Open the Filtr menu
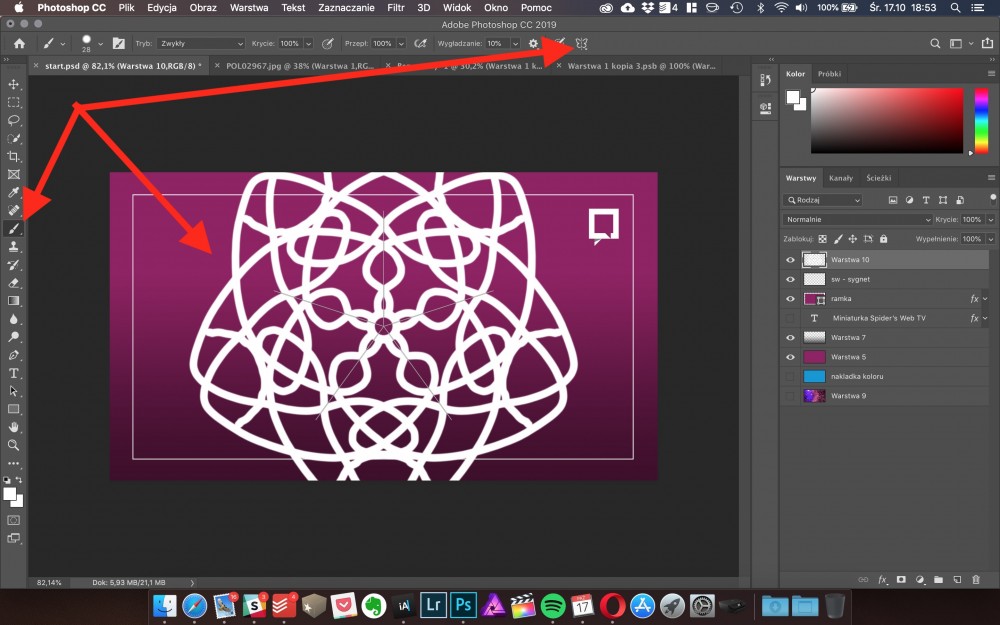Viewport: 1000px width, 625px height. (395, 8)
